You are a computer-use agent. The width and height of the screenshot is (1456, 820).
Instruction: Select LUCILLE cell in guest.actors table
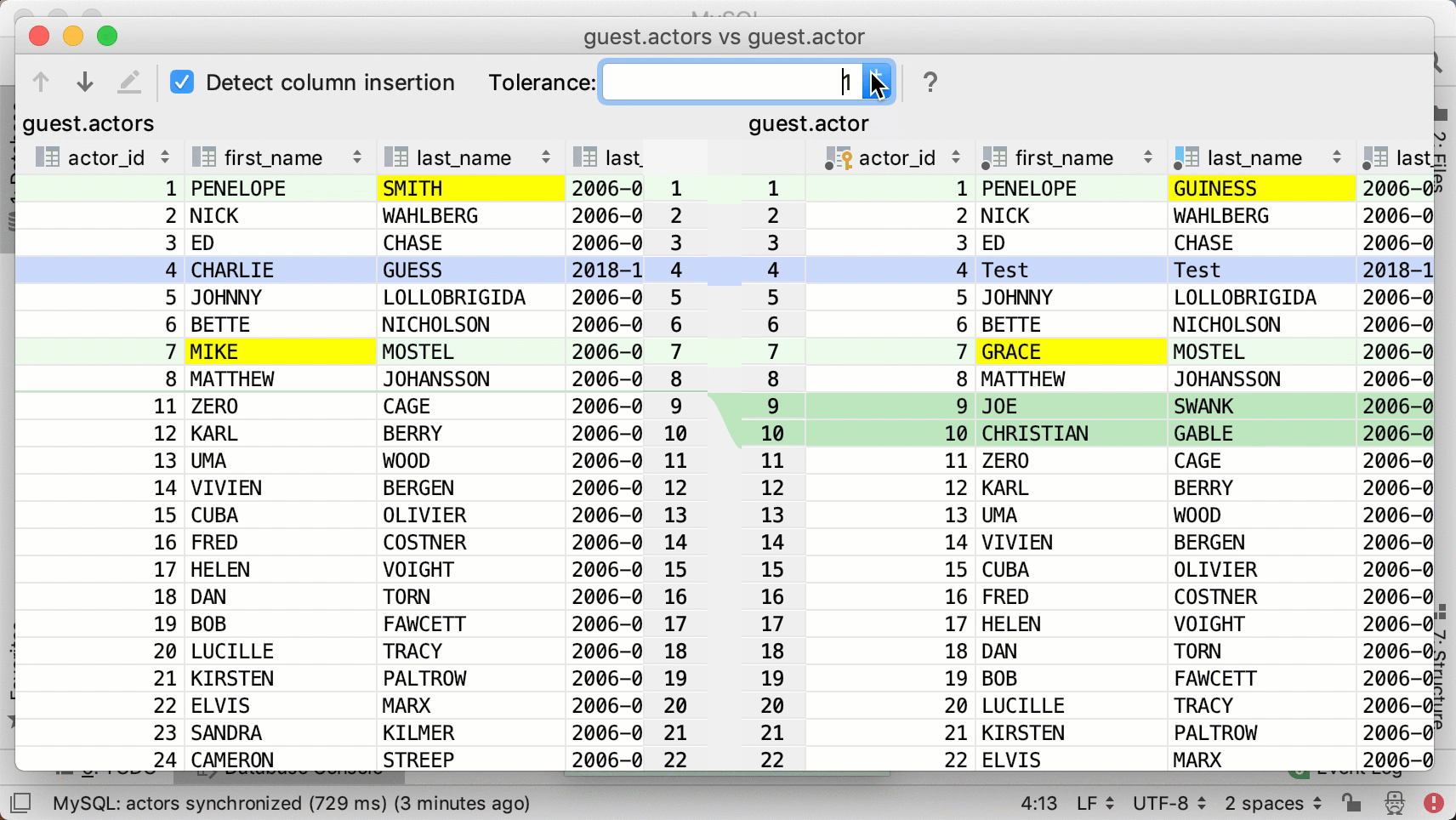(x=281, y=652)
